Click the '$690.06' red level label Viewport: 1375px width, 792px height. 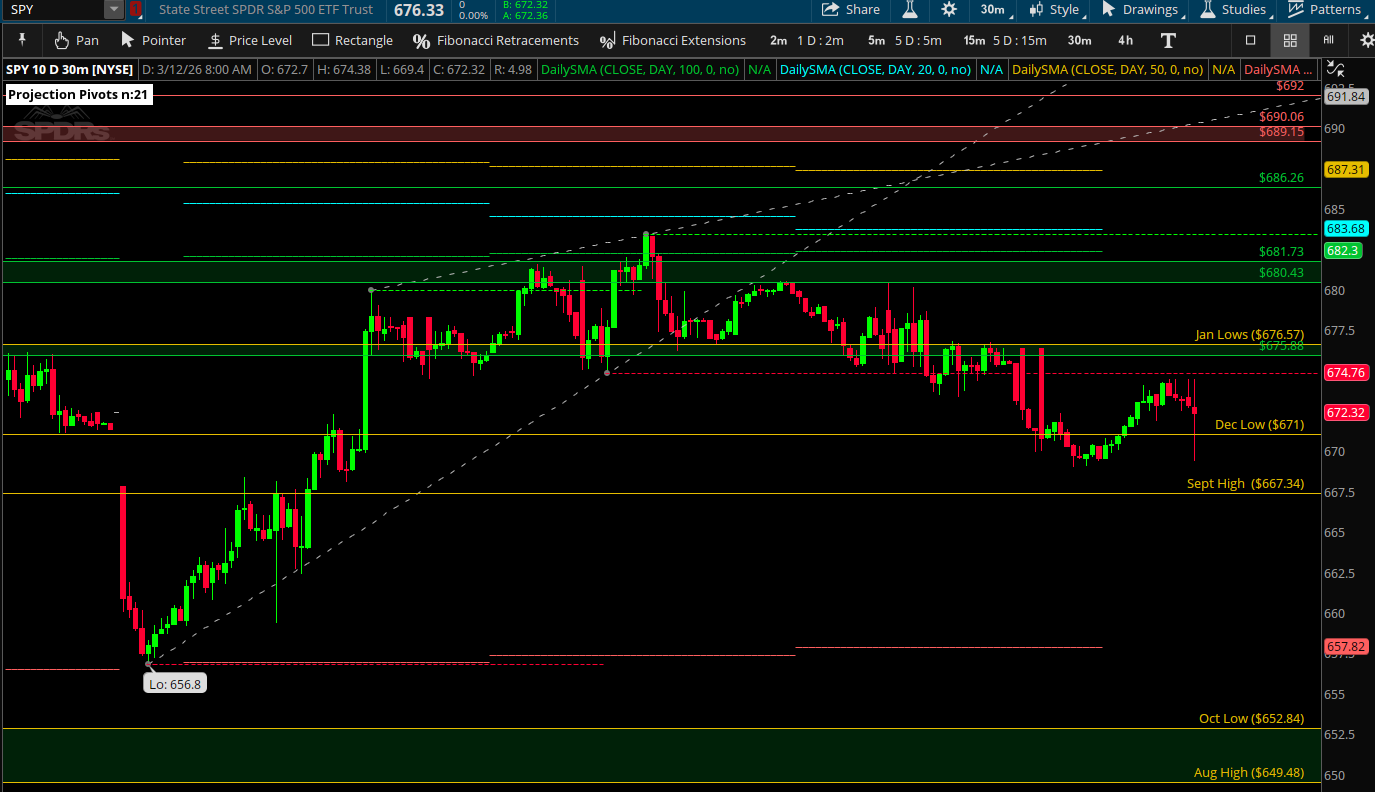click(1282, 116)
